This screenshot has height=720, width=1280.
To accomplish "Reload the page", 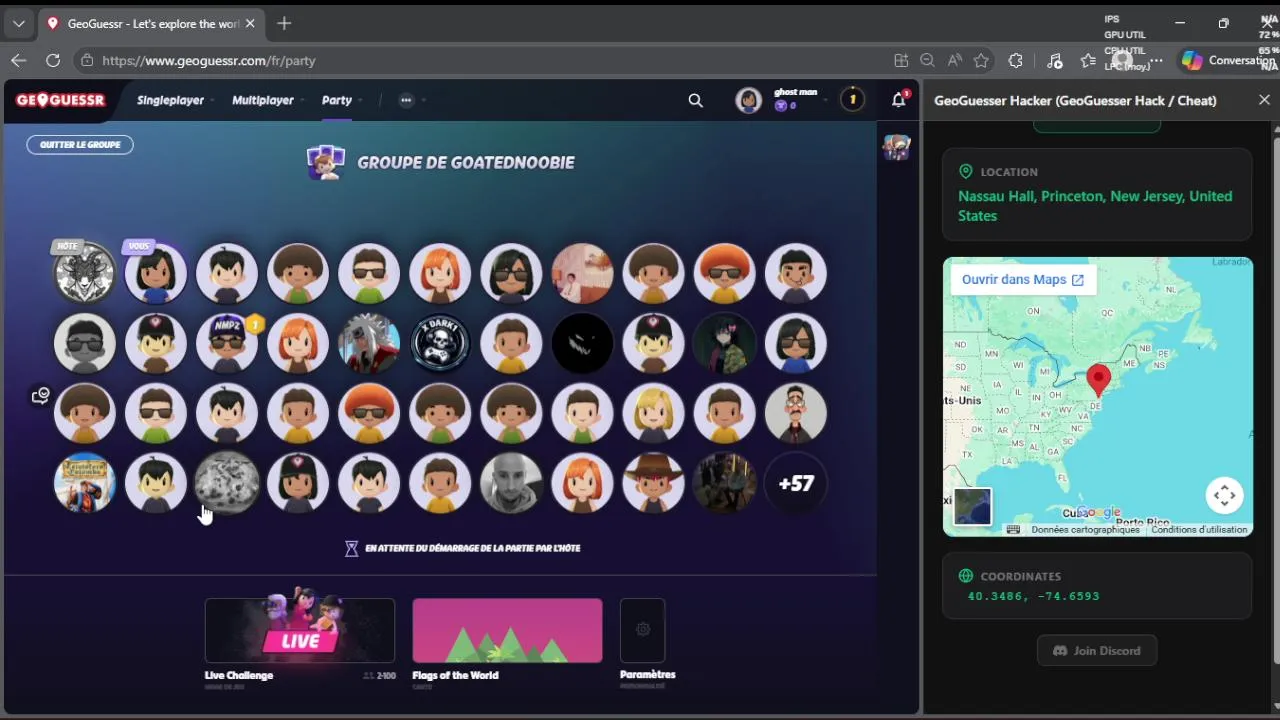I will pos(53,60).
